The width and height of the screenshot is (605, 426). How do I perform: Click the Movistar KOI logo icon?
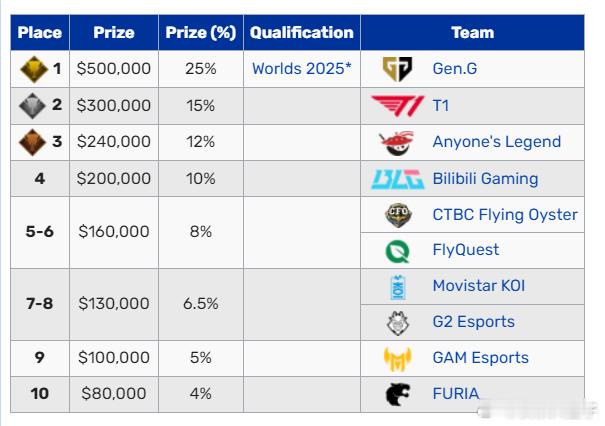coord(398,287)
